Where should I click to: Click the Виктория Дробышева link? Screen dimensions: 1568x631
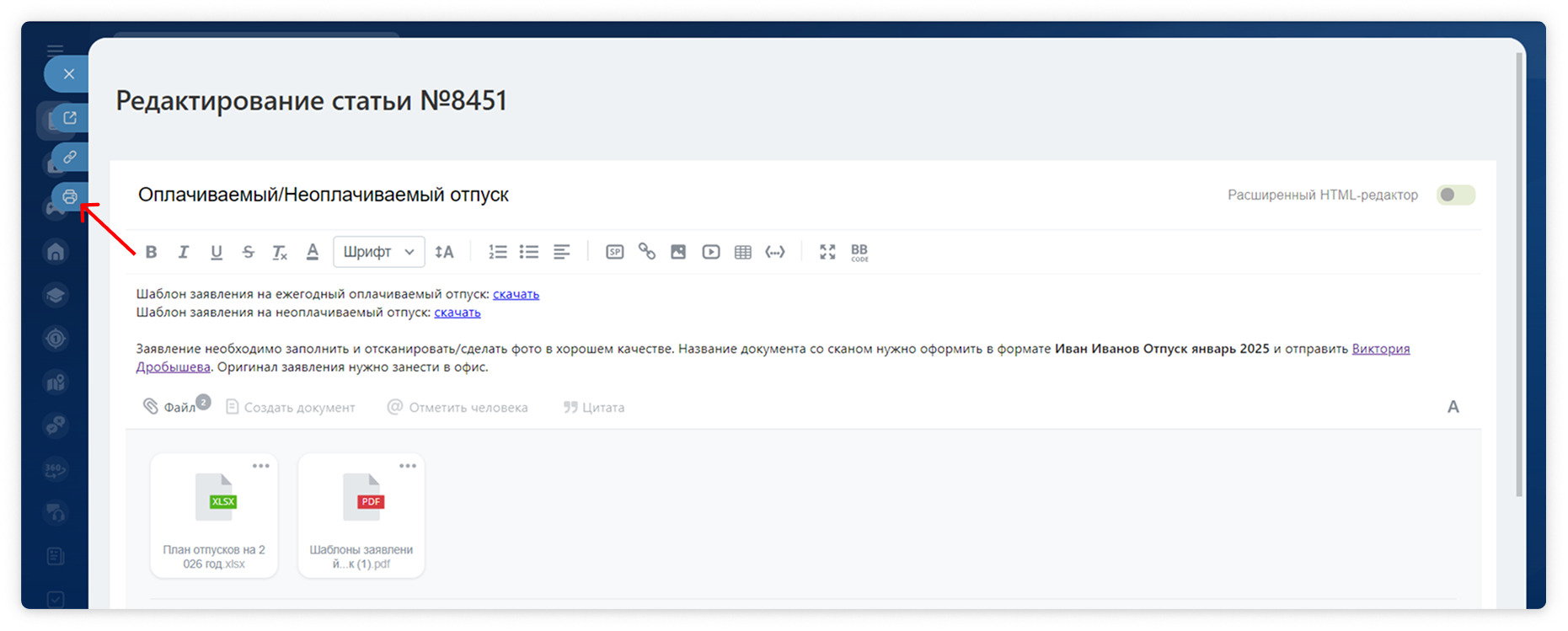(1380, 349)
